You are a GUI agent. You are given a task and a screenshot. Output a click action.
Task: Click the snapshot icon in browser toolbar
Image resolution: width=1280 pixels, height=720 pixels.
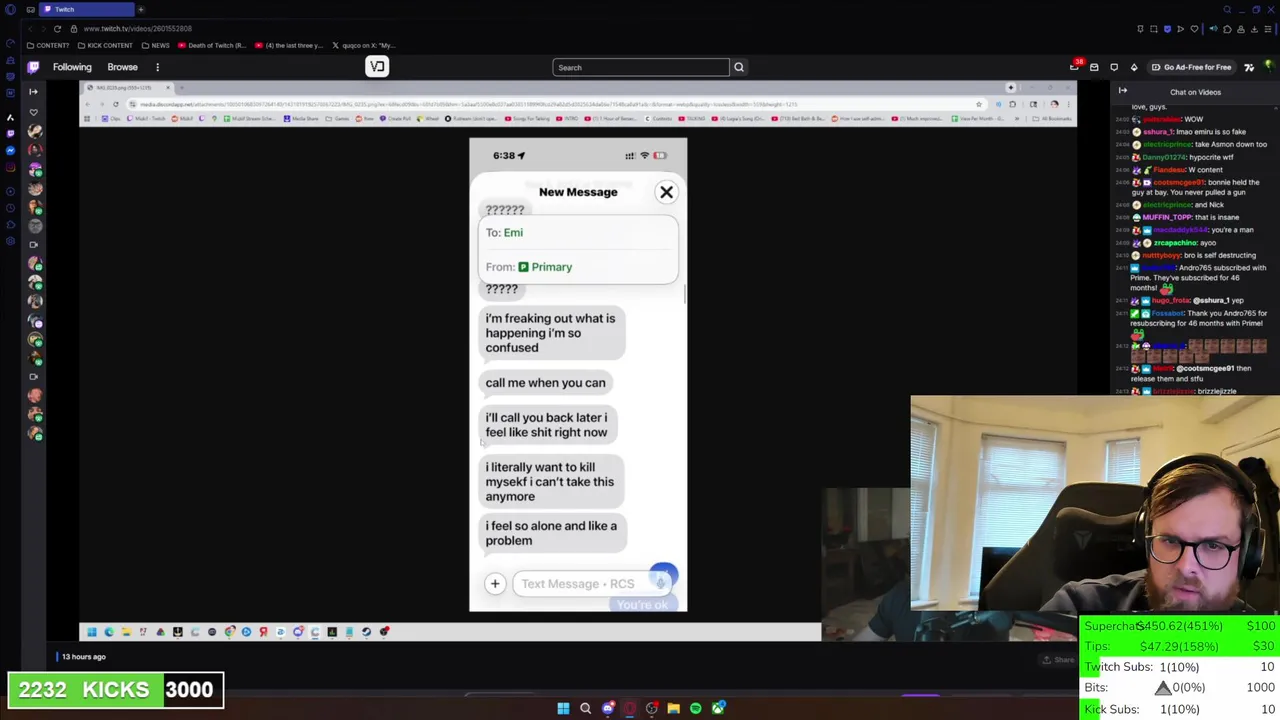[1153, 29]
